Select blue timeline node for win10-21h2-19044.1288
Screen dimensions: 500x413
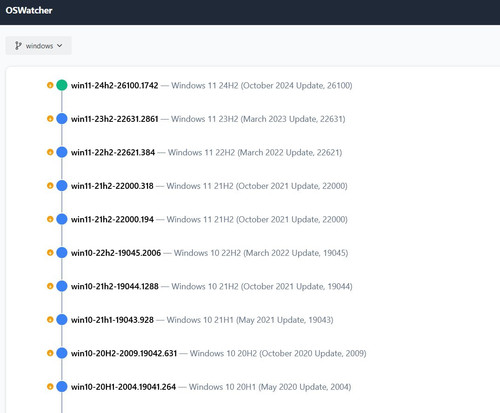[x=62, y=286]
